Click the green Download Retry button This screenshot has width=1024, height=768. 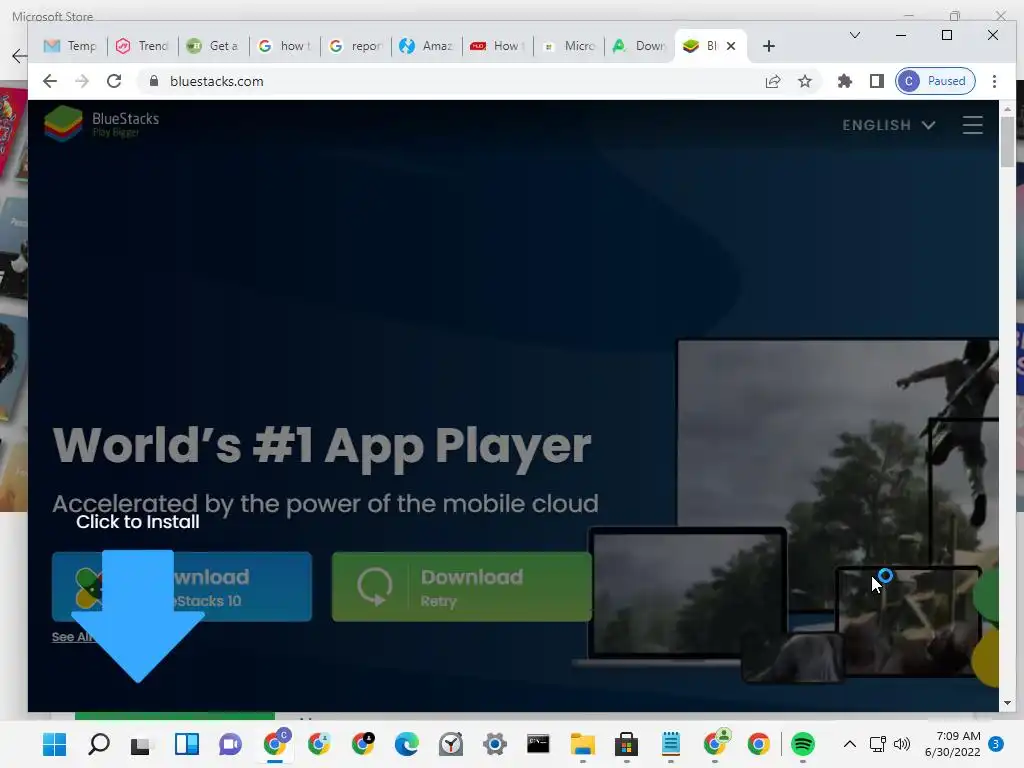pos(462,586)
